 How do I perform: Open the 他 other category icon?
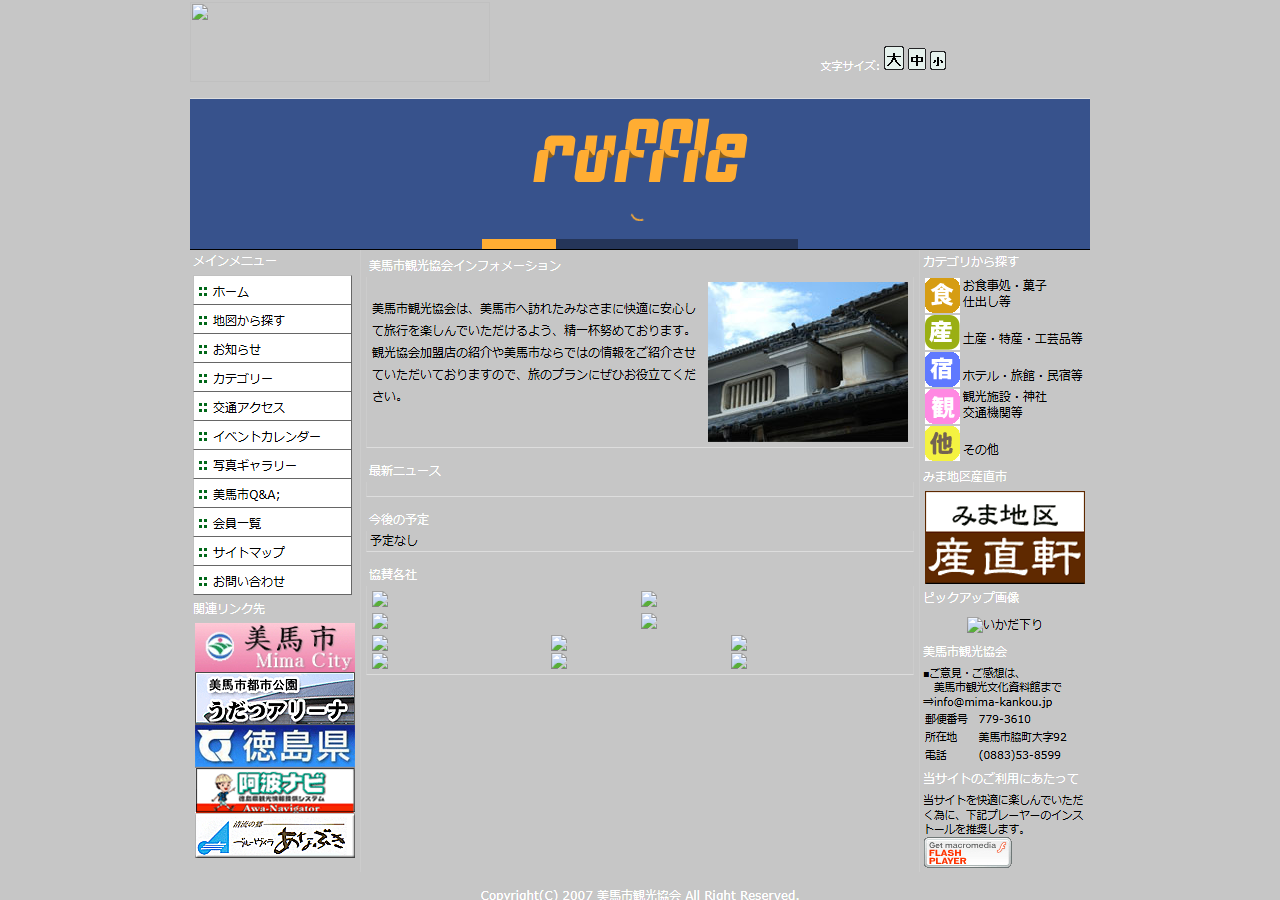(x=942, y=444)
